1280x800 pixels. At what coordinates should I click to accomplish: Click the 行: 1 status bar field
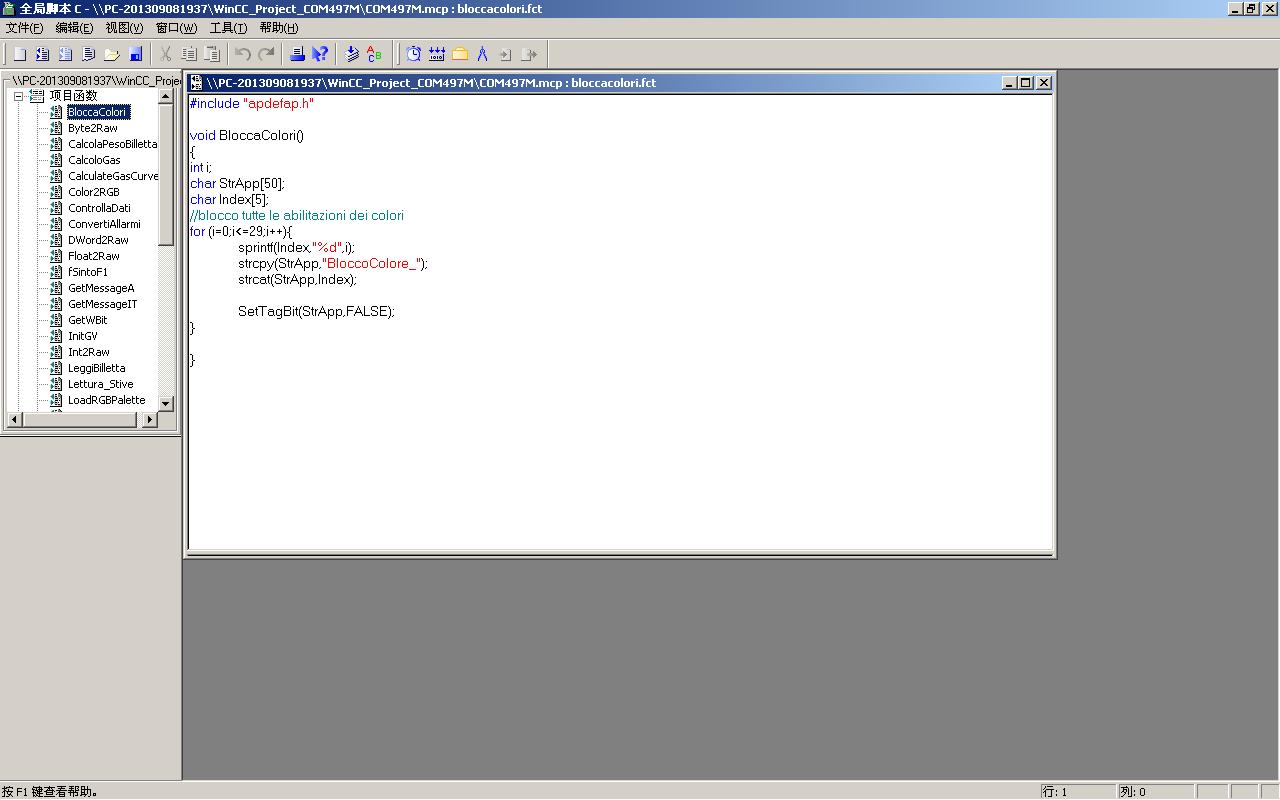[1077, 791]
